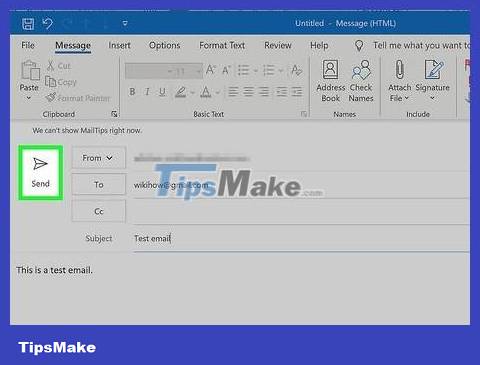Click the Shrink Font icon
The image size is (480, 365).
click(x=226, y=70)
